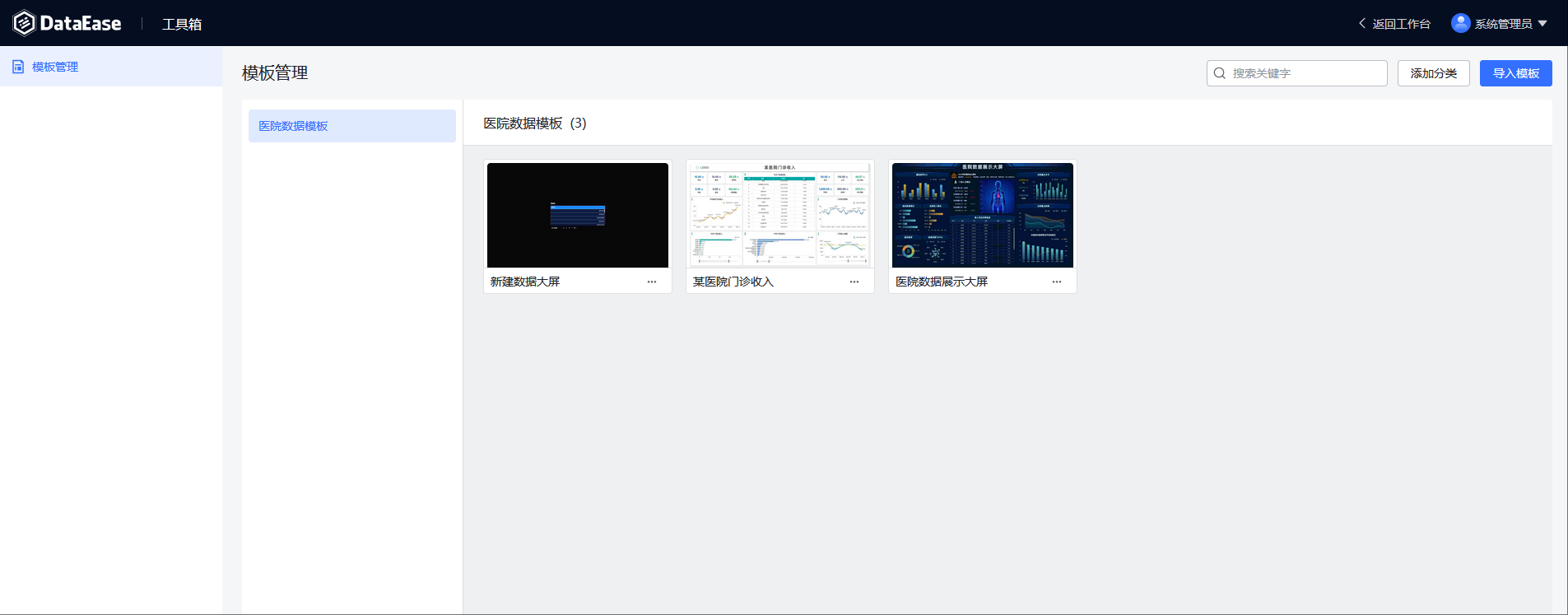Viewport: 1568px width, 615px height.
Task: Click the blue user avatar icon
Action: (x=1460, y=23)
